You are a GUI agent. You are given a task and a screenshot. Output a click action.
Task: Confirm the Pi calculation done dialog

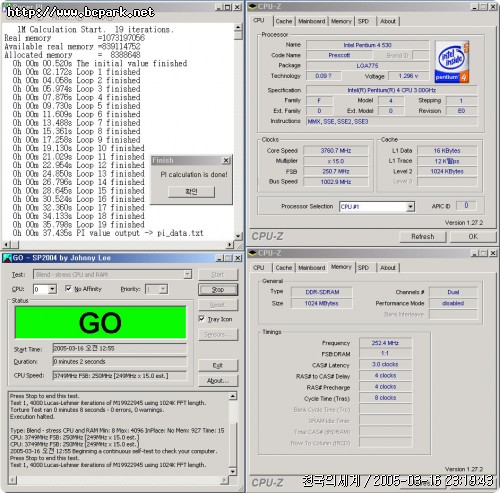pos(191,192)
